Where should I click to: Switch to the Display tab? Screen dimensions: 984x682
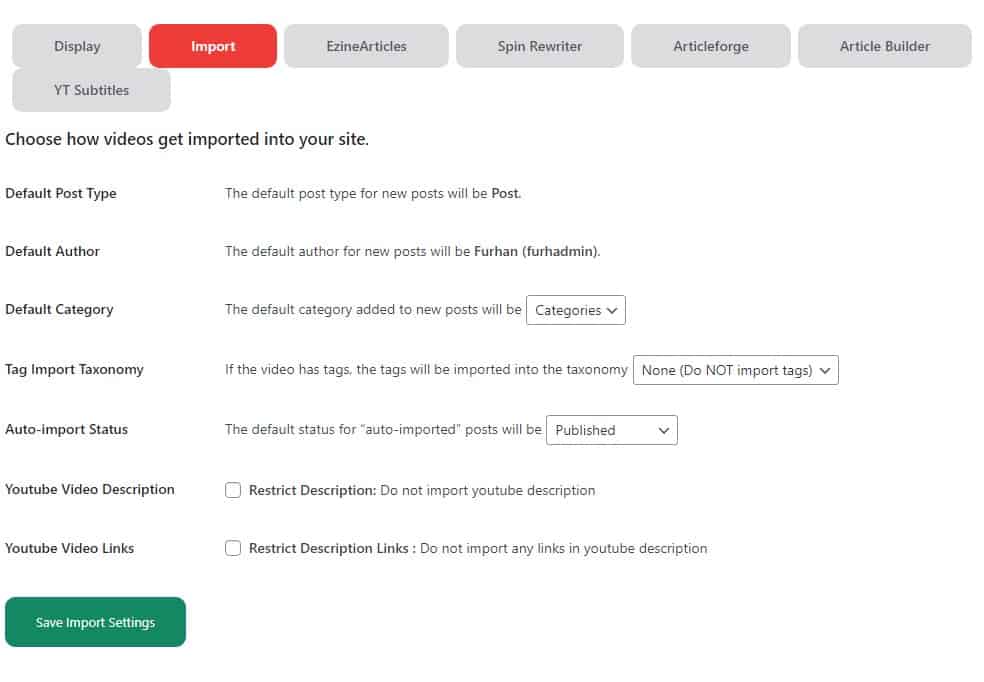pos(77,46)
